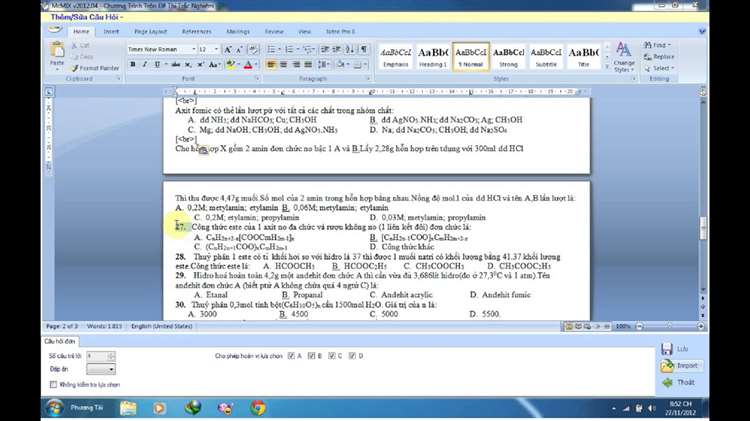The image size is (750, 421).
Task: Click the Format Painter tool
Action: pos(95,67)
